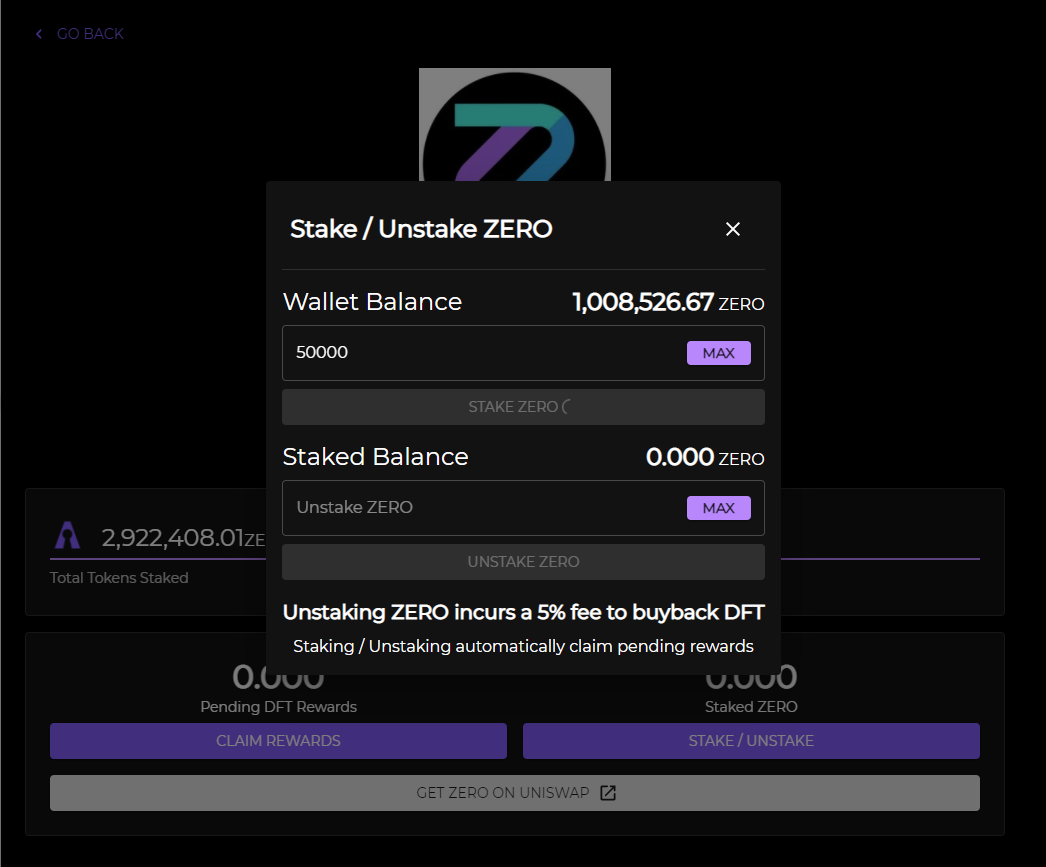
Task: Click the back chevron arrow icon
Action: [x=39, y=34]
